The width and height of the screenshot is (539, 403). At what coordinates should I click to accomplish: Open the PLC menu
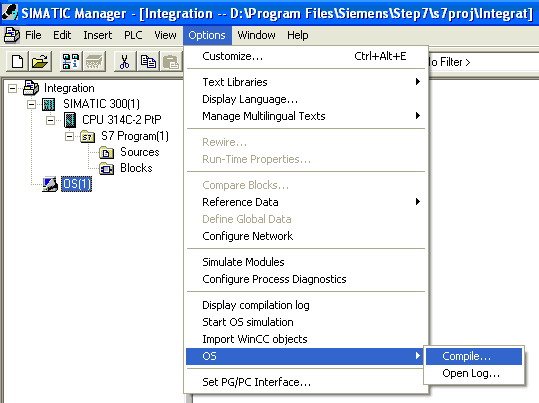[x=133, y=35]
